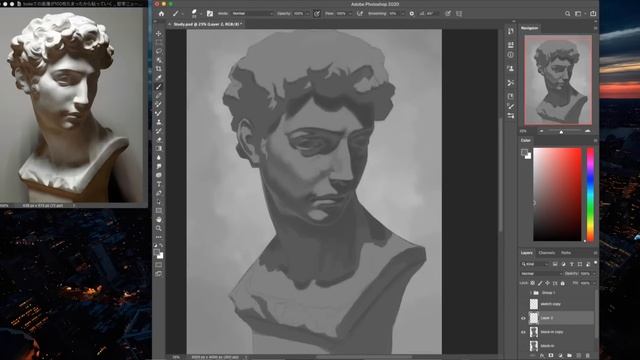The height and width of the screenshot is (360, 640).
Task: Select the Navigator panel tab
Action: pyautogui.click(x=529, y=28)
